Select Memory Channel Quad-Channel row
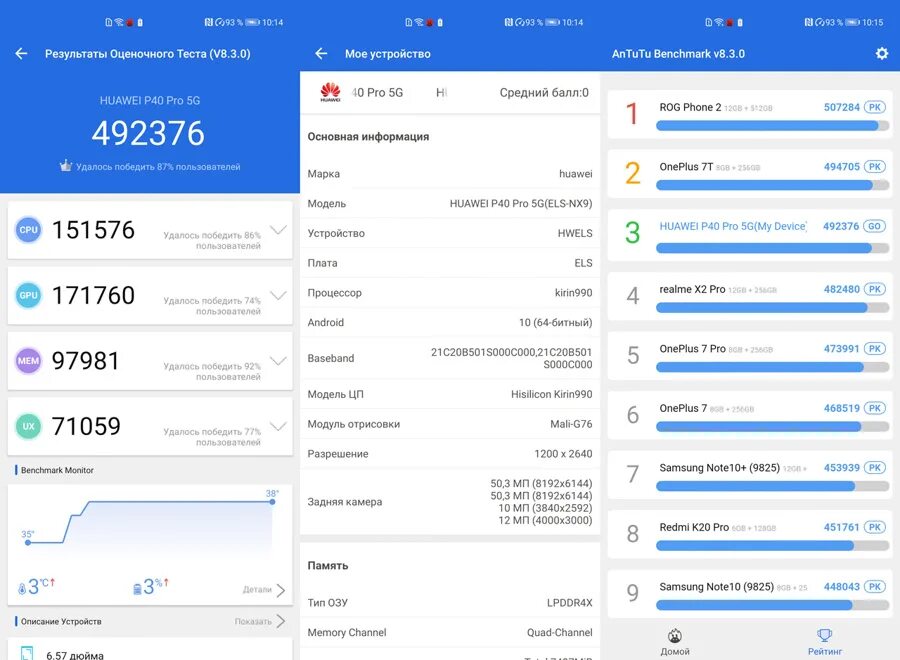Screen dimensions: 900x660 coord(450,632)
